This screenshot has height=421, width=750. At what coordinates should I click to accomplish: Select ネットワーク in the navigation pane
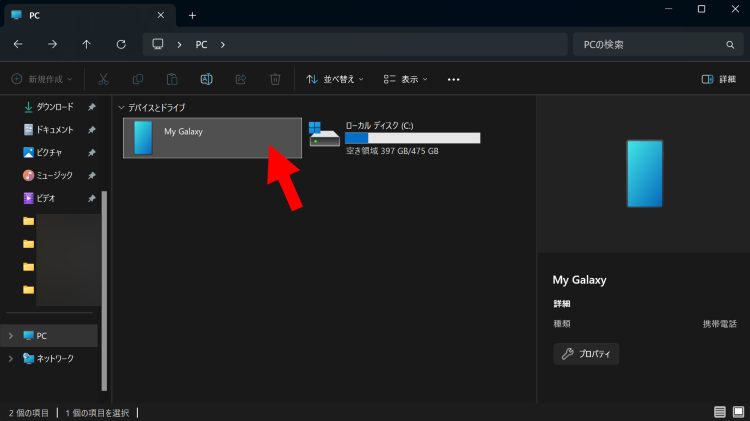point(50,358)
